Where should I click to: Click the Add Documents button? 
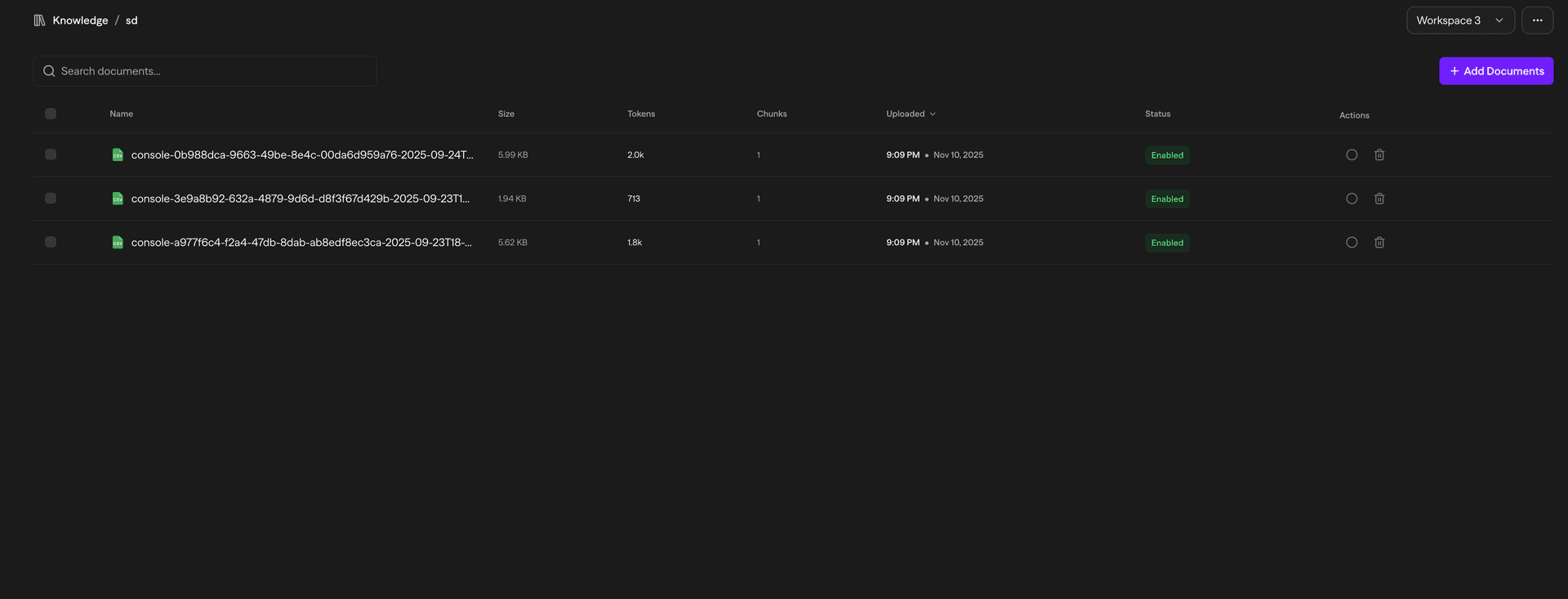(1495, 71)
